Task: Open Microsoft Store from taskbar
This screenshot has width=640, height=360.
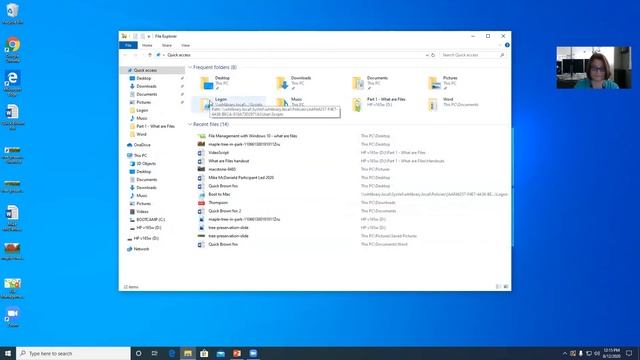Action: coord(204,353)
